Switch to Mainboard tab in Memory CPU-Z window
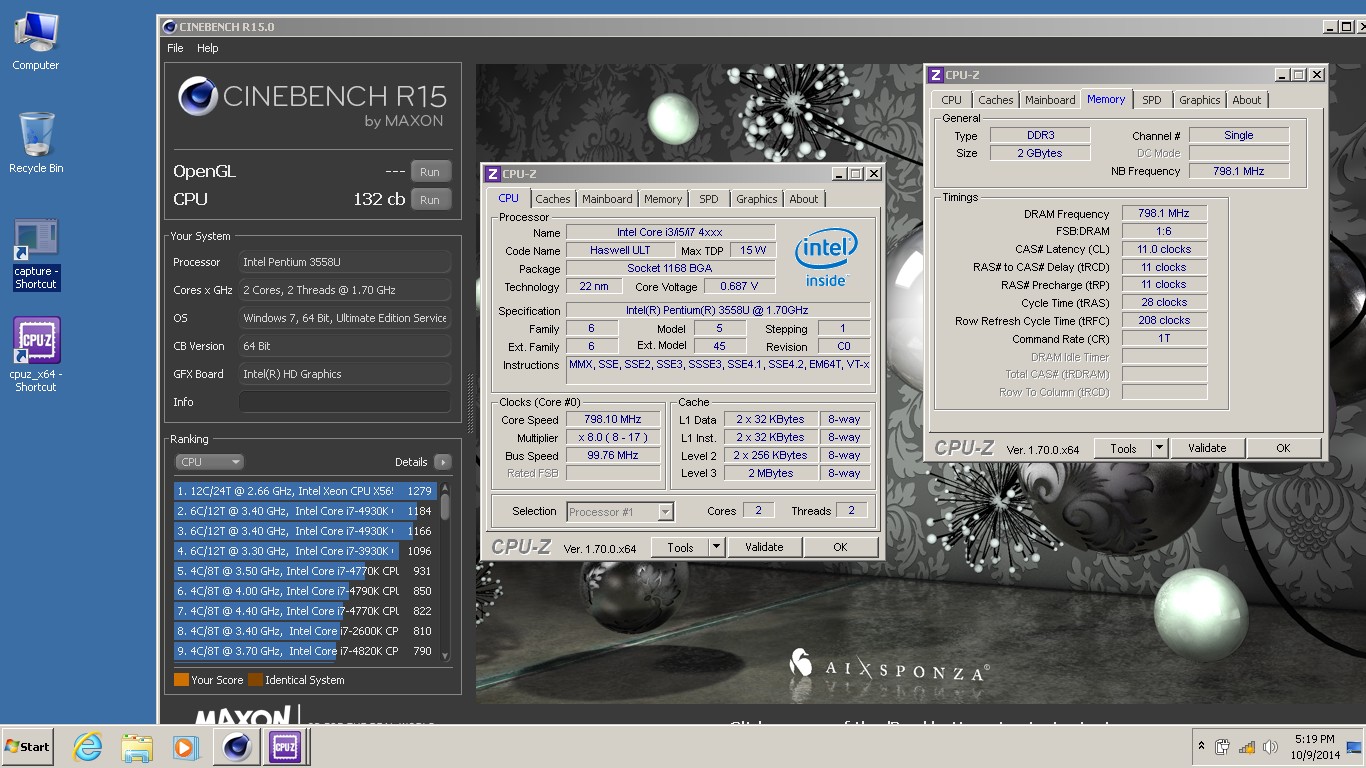This screenshot has width=1366, height=768. (x=1050, y=100)
